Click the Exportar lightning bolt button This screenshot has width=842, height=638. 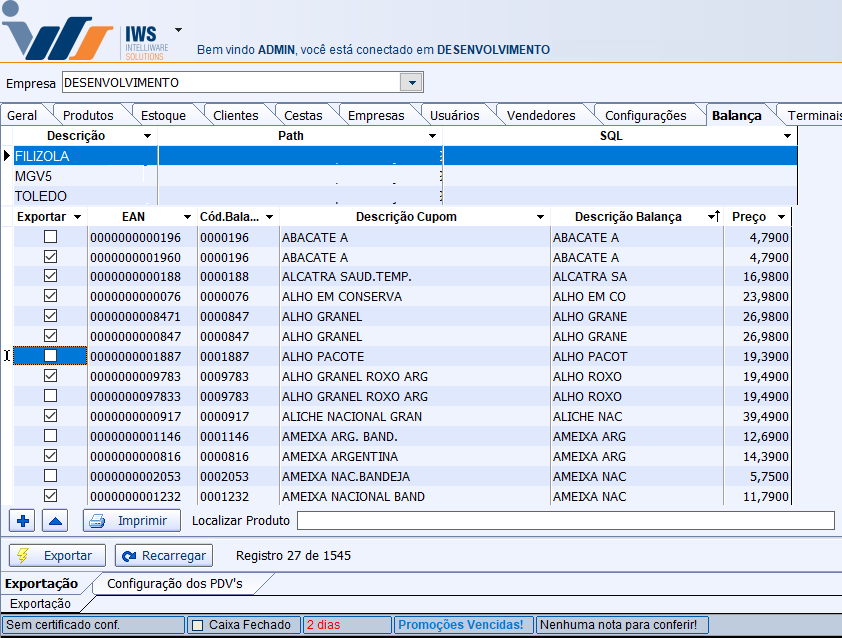point(57,555)
